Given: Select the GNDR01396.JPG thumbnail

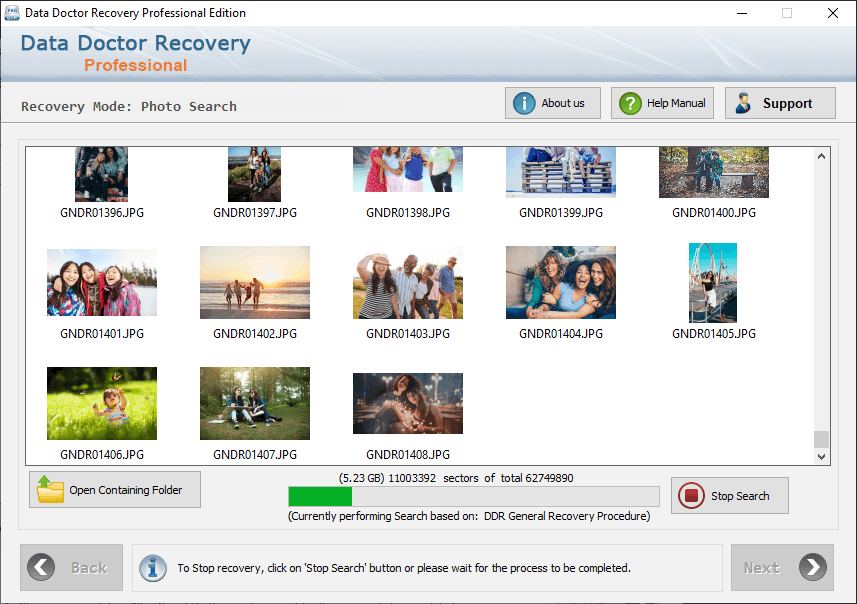Looking at the screenshot, I should click(102, 174).
